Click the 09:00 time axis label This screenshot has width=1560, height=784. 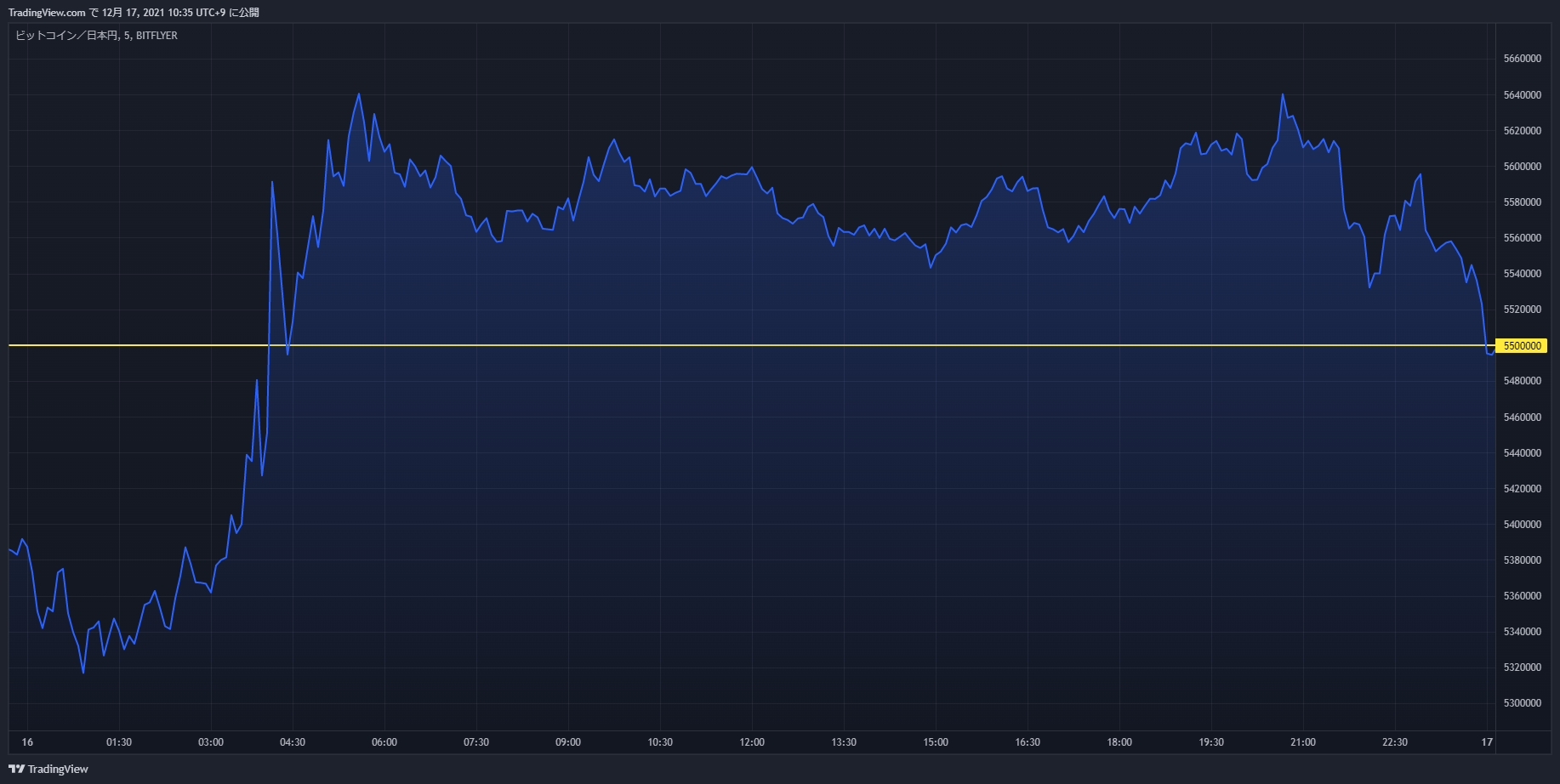tap(568, 742)
